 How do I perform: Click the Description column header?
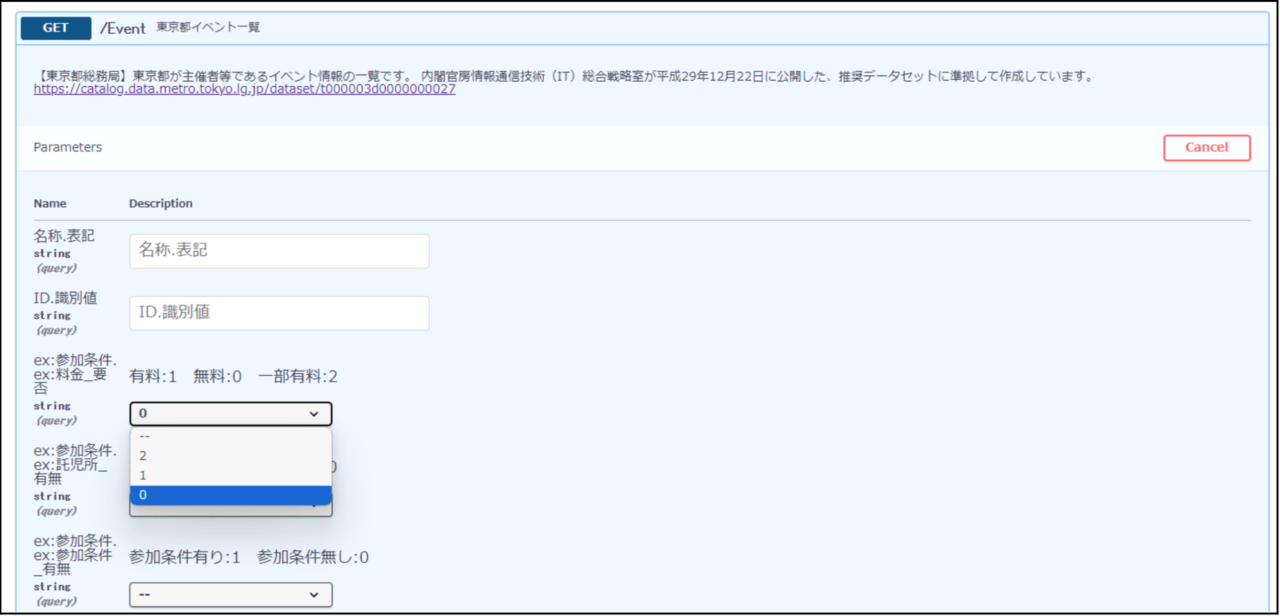pos(161,203)
